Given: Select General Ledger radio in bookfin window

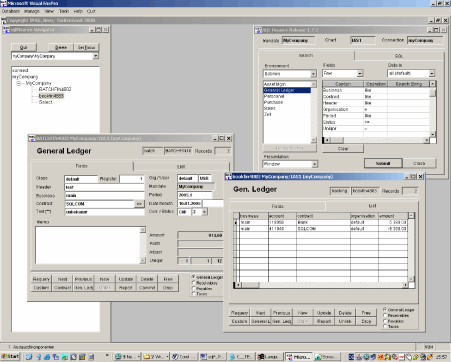Looking at the screenshot, I should pos(385,310).
